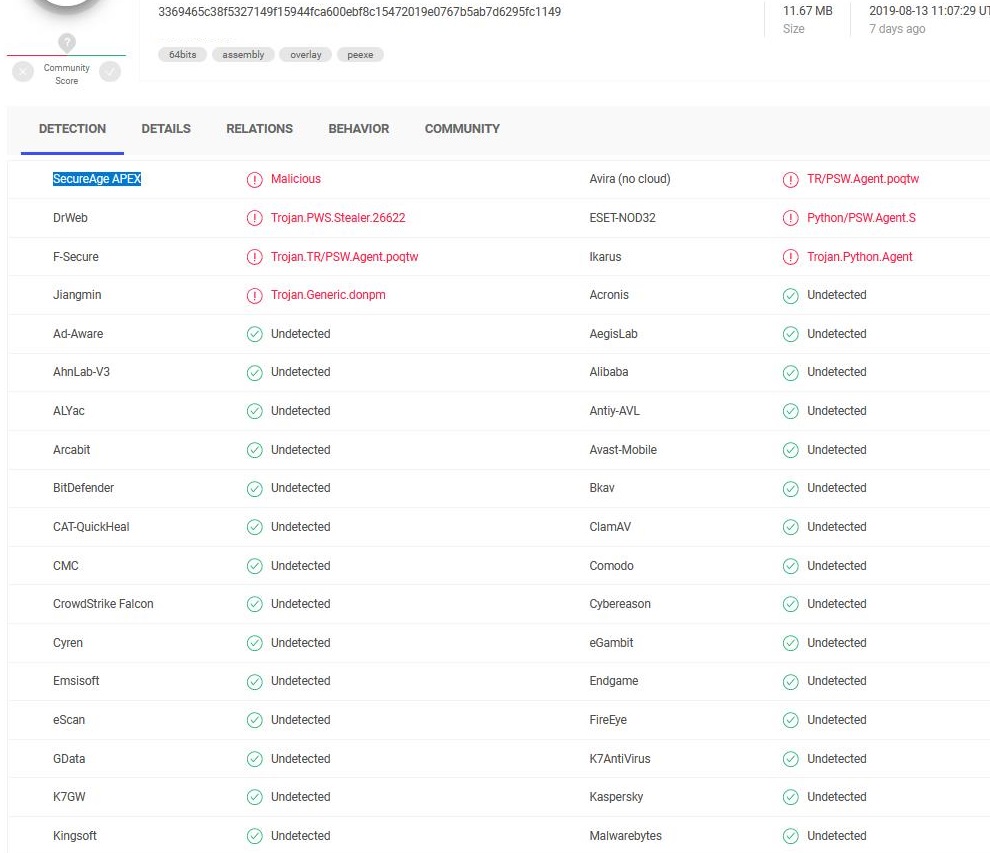The width and height of the screenshot is (990, 853).
Task: Click the green check icon in the BitDefender row
Action: [x=254, y=489]
